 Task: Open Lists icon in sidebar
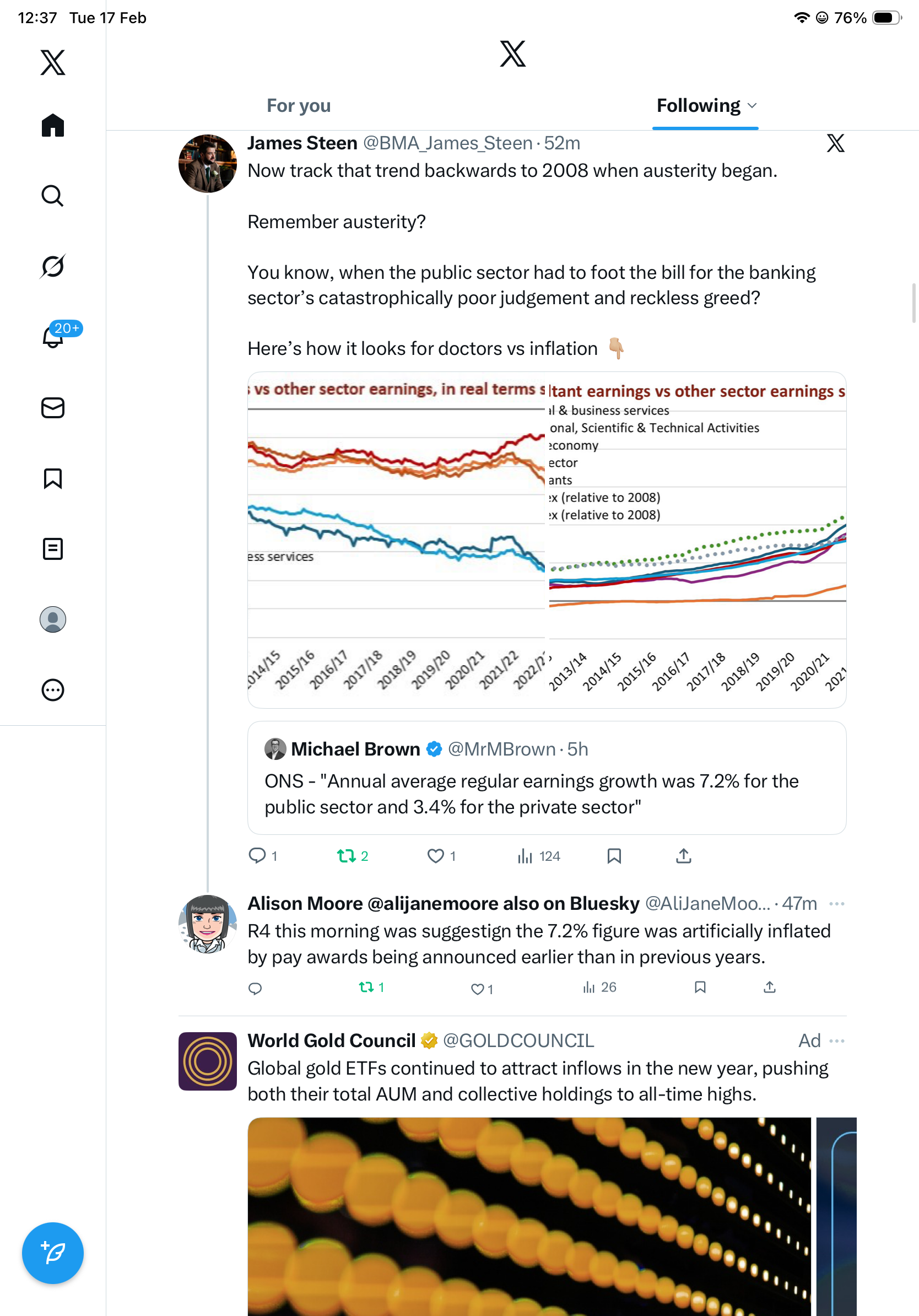pyautogui.click(x=53, y=548)
